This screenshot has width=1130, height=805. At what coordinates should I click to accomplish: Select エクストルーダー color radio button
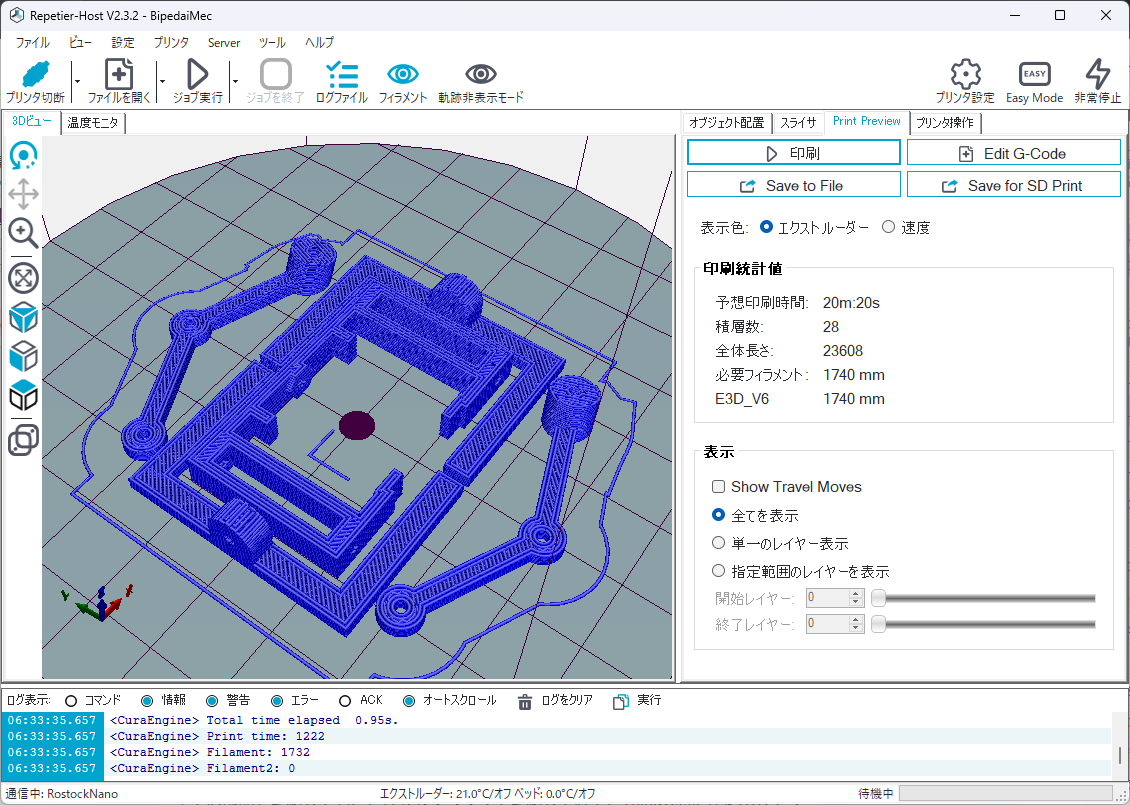point(767,227)
